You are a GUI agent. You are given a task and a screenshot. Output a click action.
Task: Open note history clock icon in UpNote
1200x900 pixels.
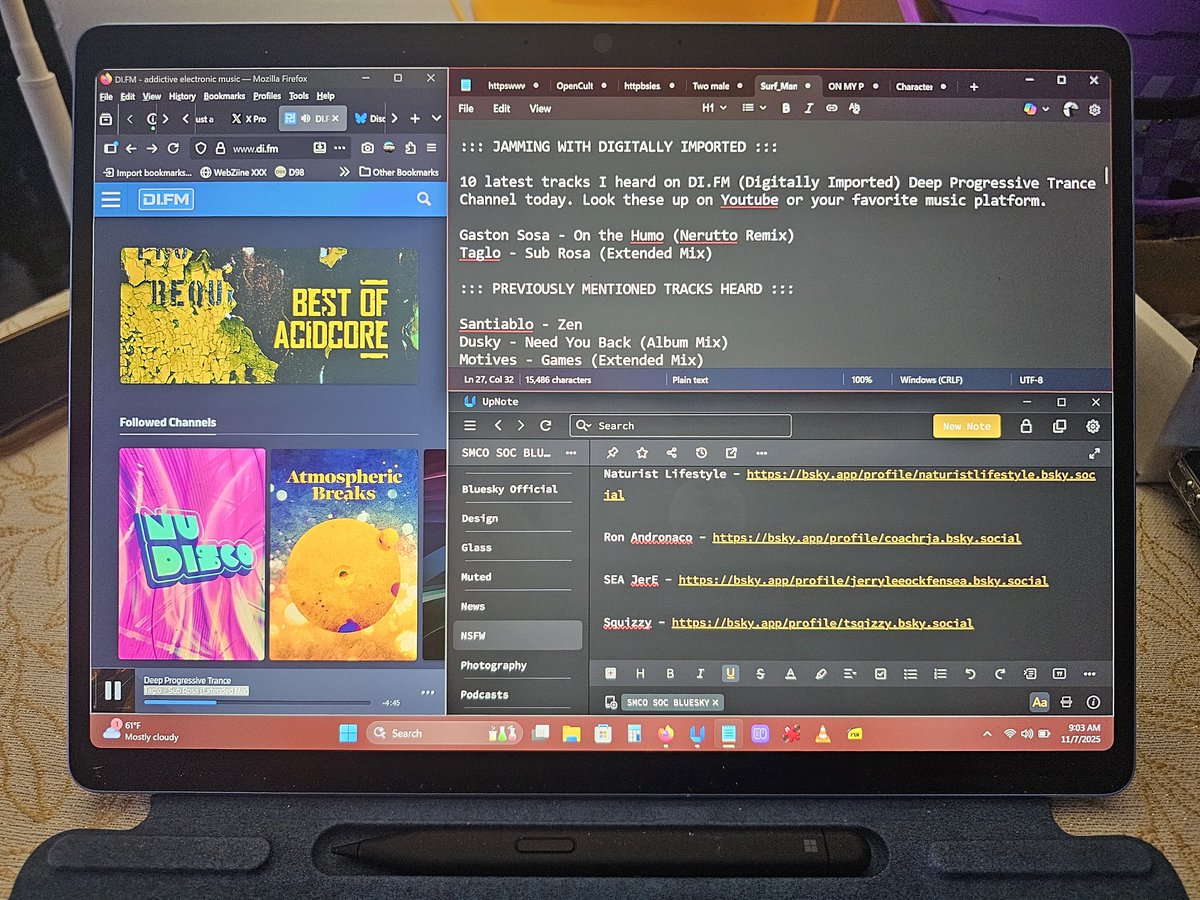[x=701, y=453]
